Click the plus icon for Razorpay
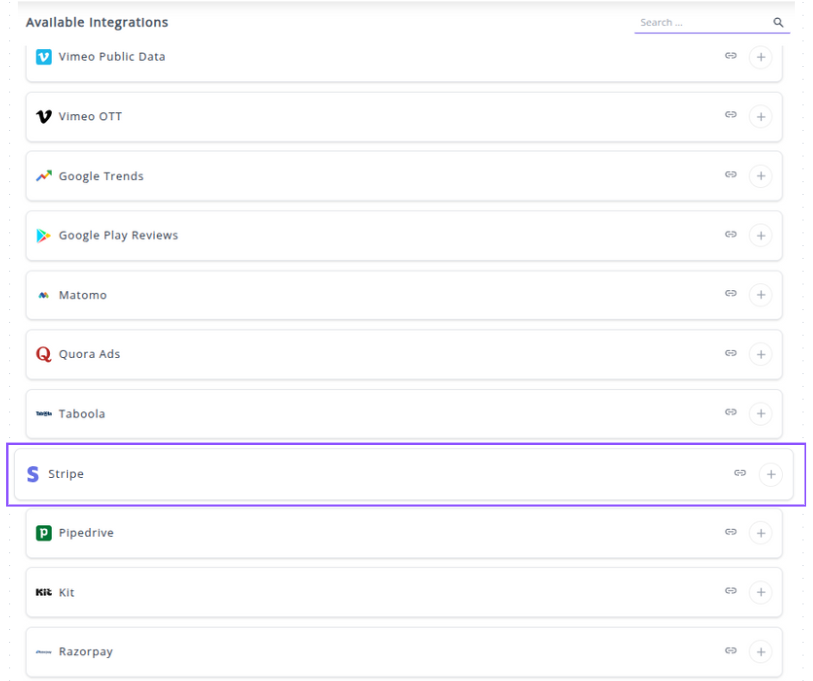This screenshot has height=681, width=813. (761, 652)
